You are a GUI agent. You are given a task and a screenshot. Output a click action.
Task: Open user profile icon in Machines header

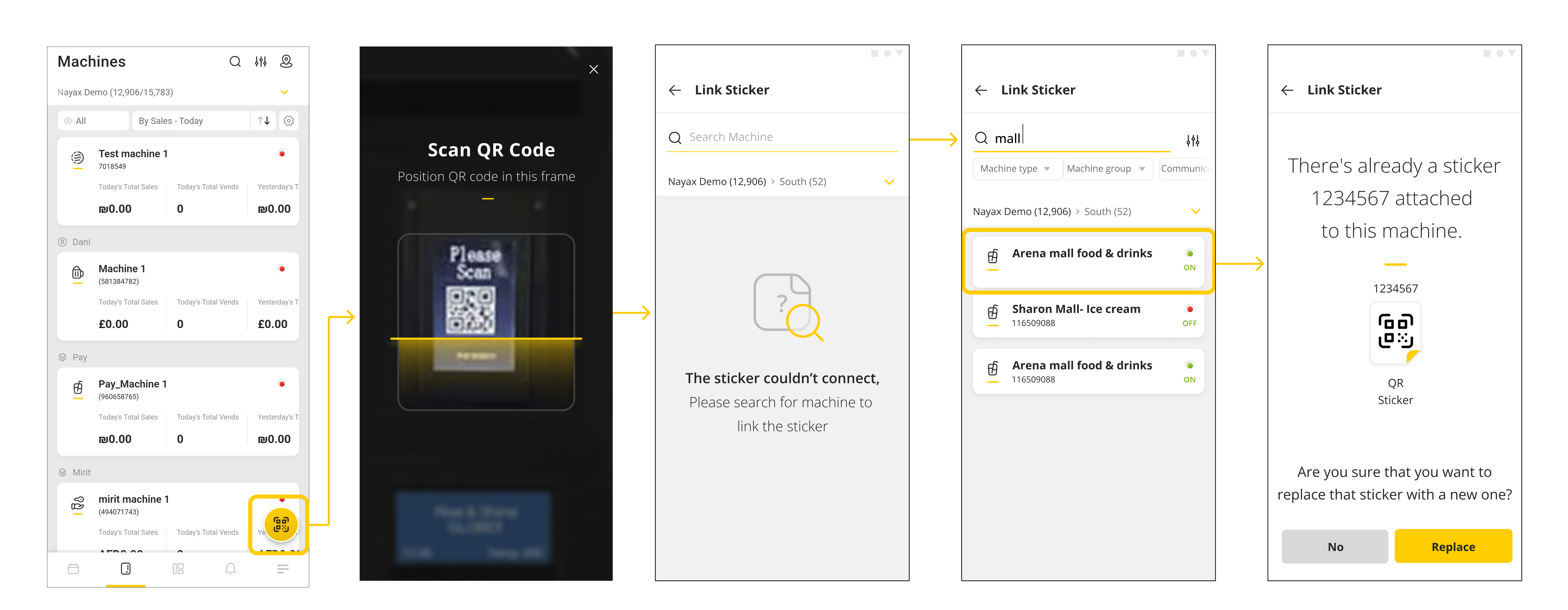pos(286,61)
